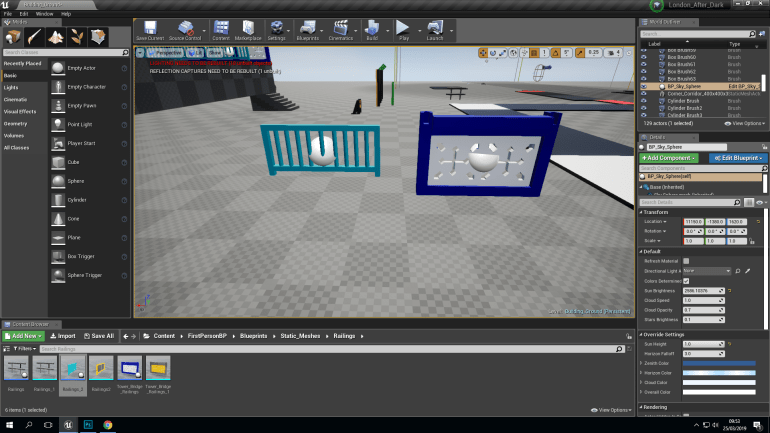The width and height of the screenshot is (770, 433).
Task: Hide BP_Sky_Sphere using its eye icon
Action: (643, 86)
